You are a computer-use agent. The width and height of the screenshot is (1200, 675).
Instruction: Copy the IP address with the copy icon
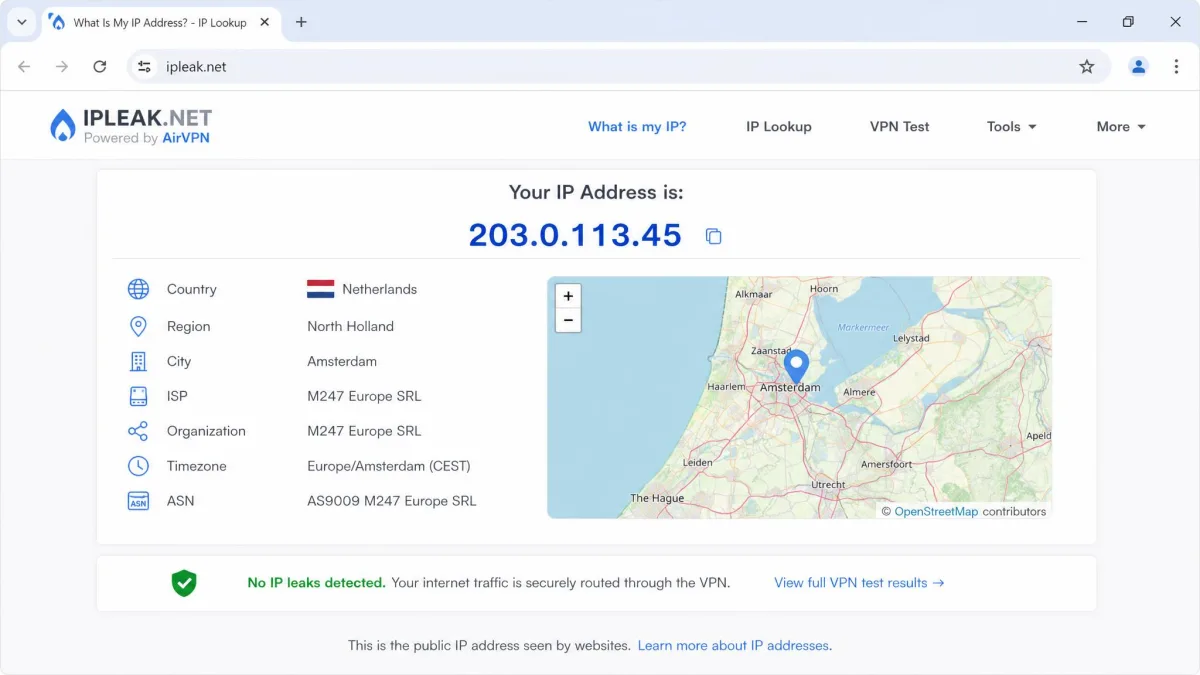point(713,236)
